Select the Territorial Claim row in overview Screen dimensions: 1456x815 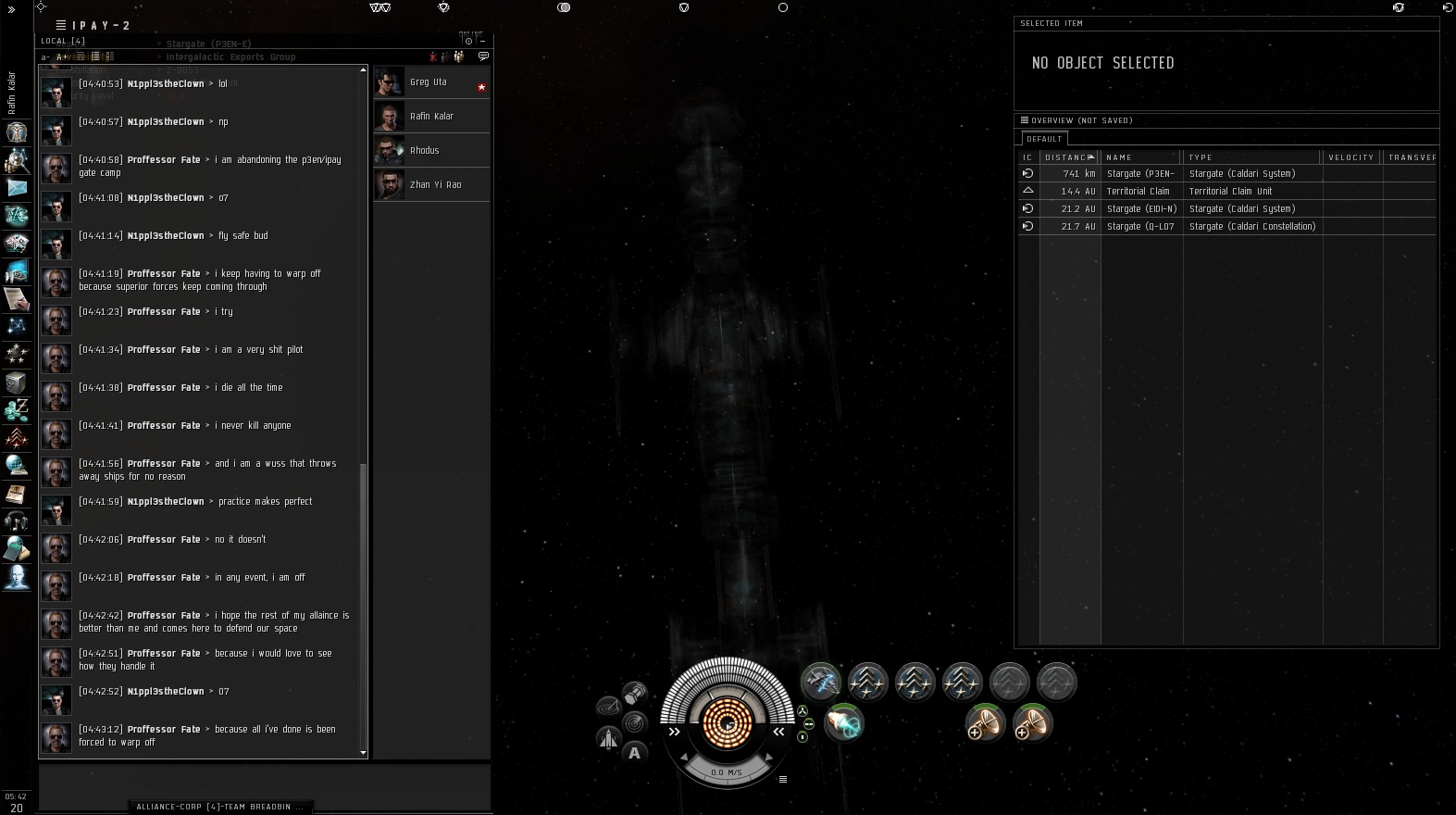click(x=1227, y=191)
